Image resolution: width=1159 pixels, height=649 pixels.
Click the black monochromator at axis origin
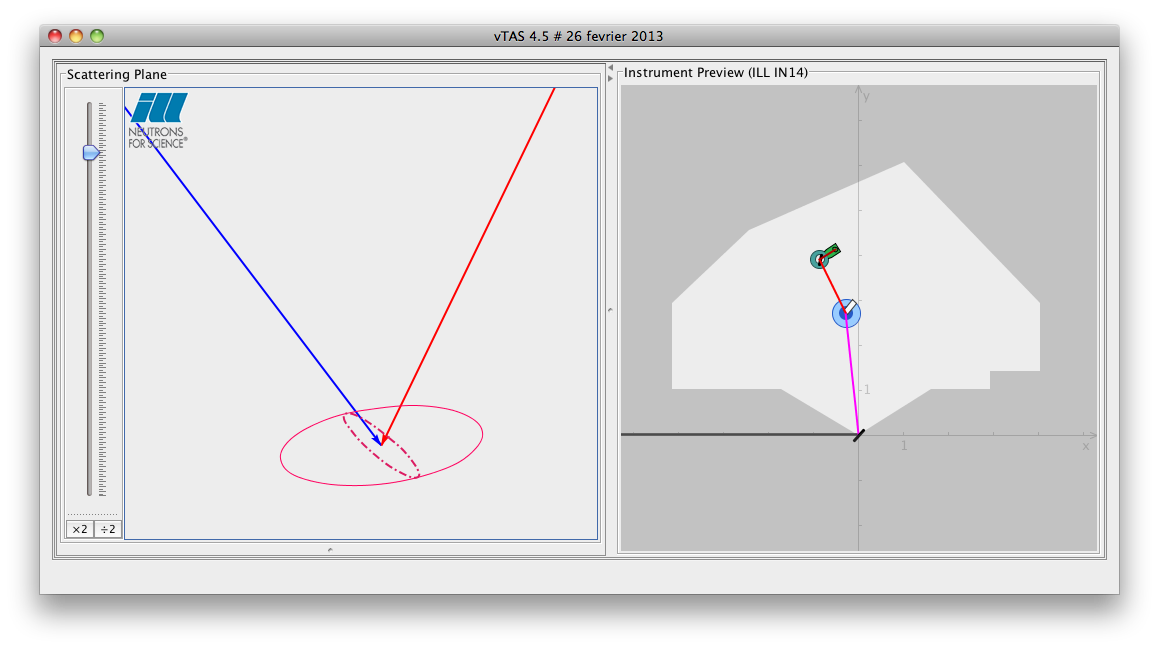pyautogui.click(x=859, y=434)
